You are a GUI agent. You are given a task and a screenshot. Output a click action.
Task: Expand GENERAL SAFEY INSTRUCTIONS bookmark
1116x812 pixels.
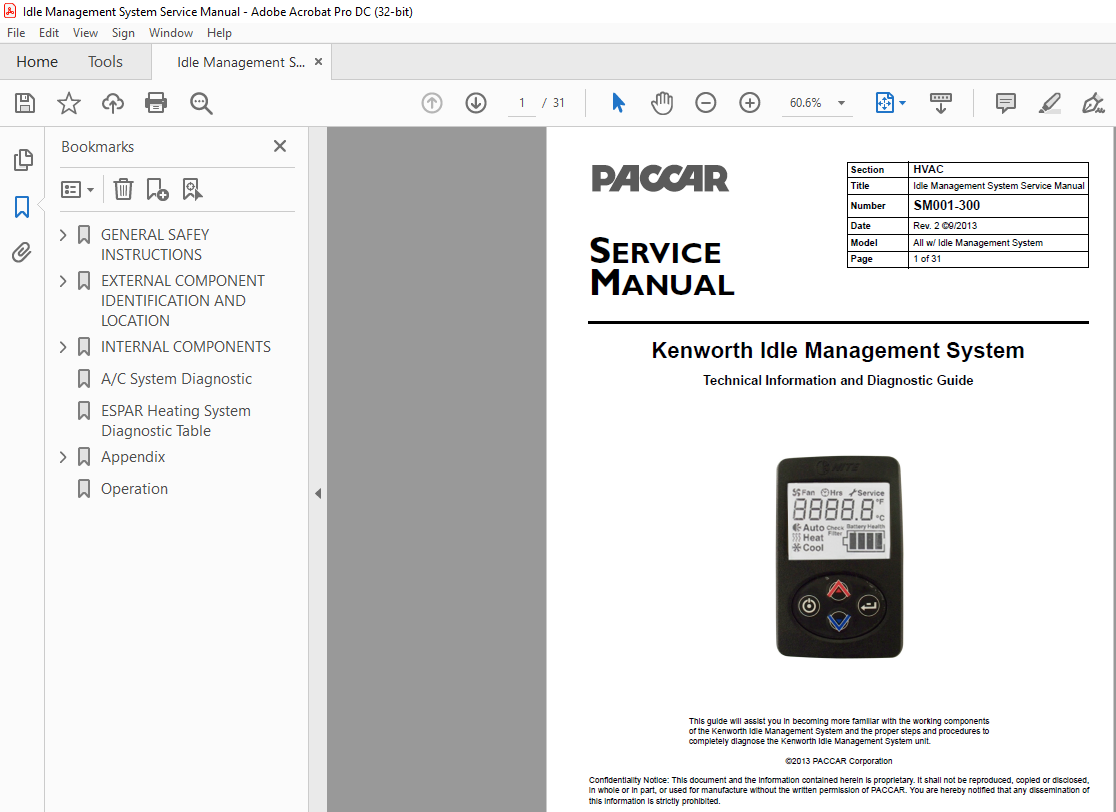tap(63, 235)
